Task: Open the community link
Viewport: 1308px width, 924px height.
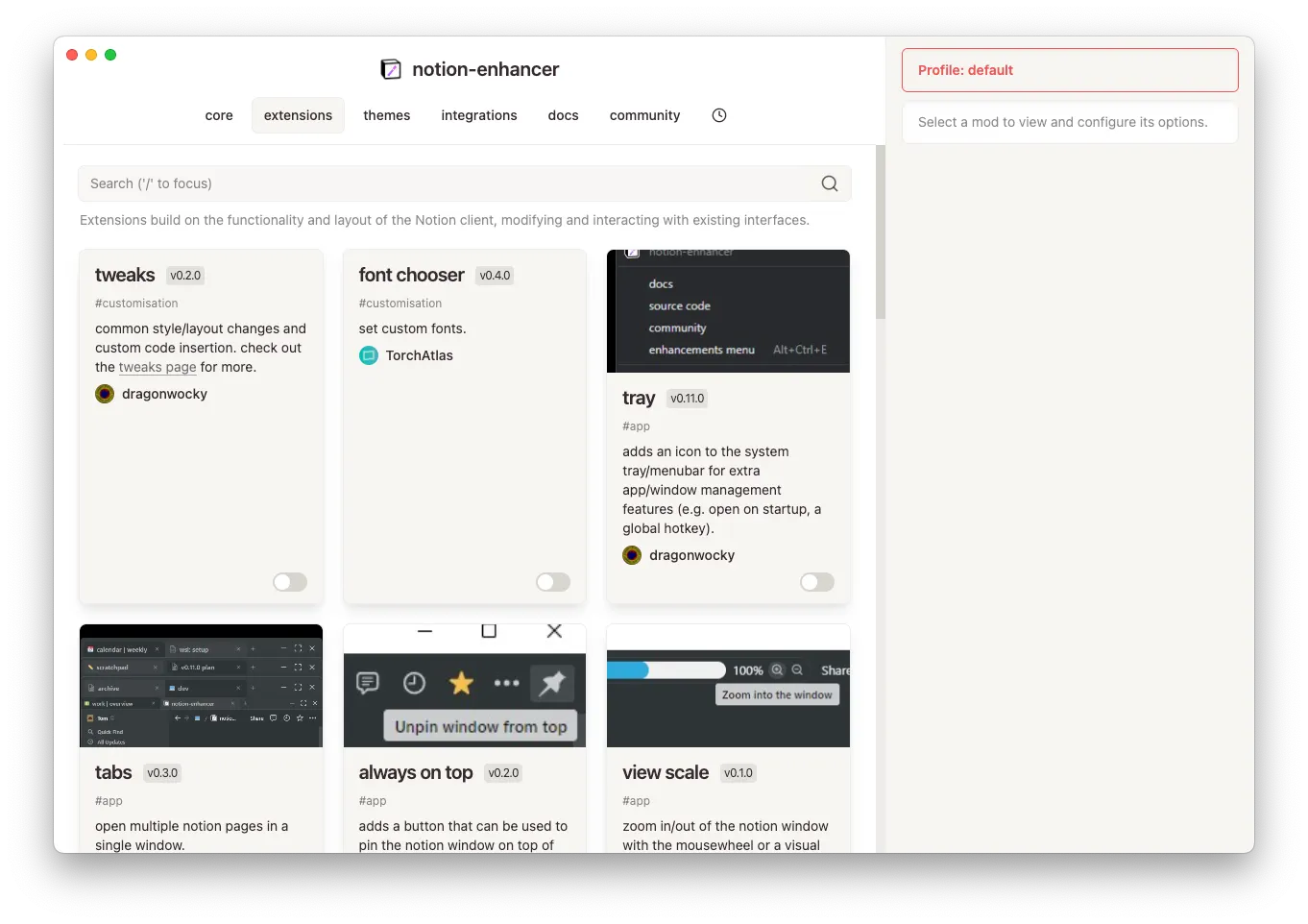Action: [645, 115]
